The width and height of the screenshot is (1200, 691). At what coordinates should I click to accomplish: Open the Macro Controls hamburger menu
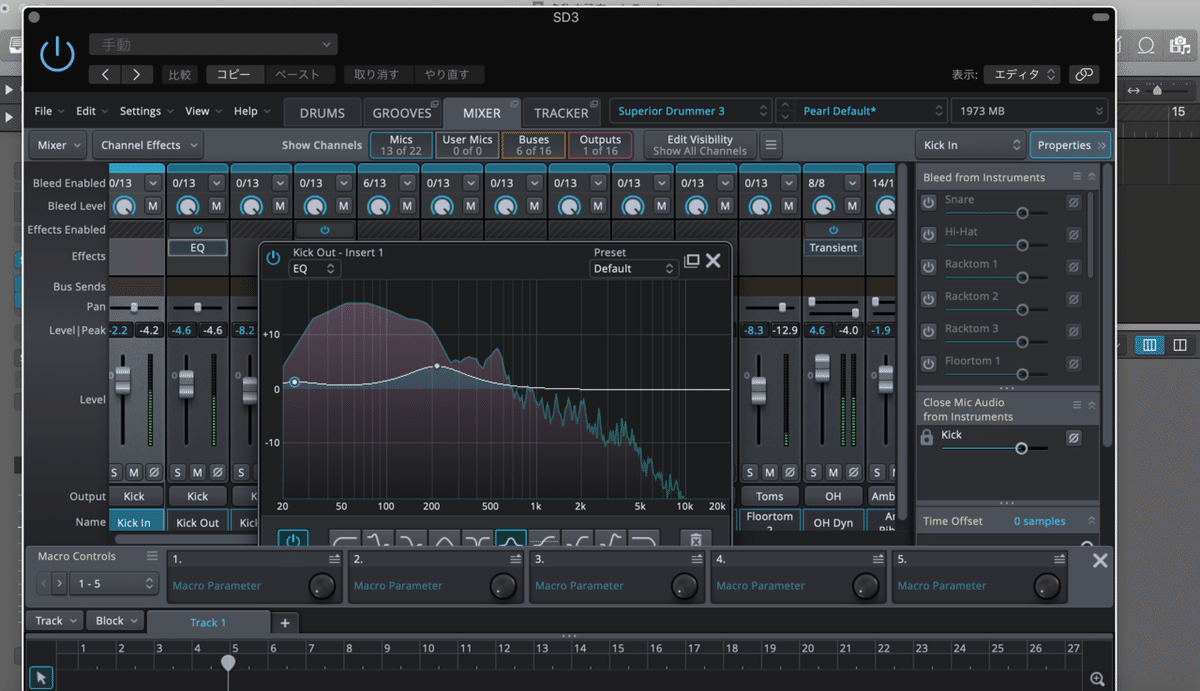152,556
